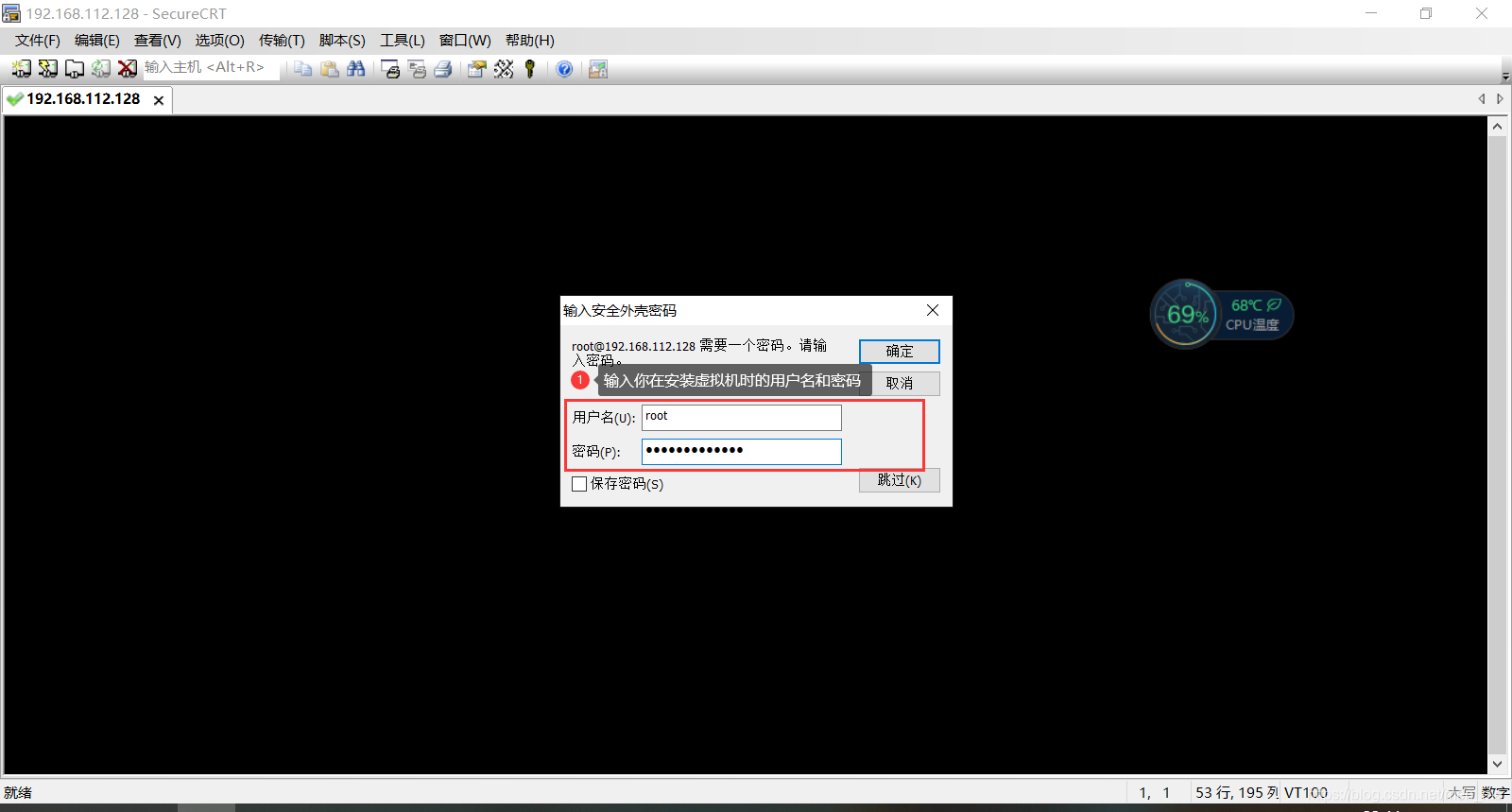Open the 选项(O) menu
Viewport: 1512px width, 812px height.
(220, 41)
